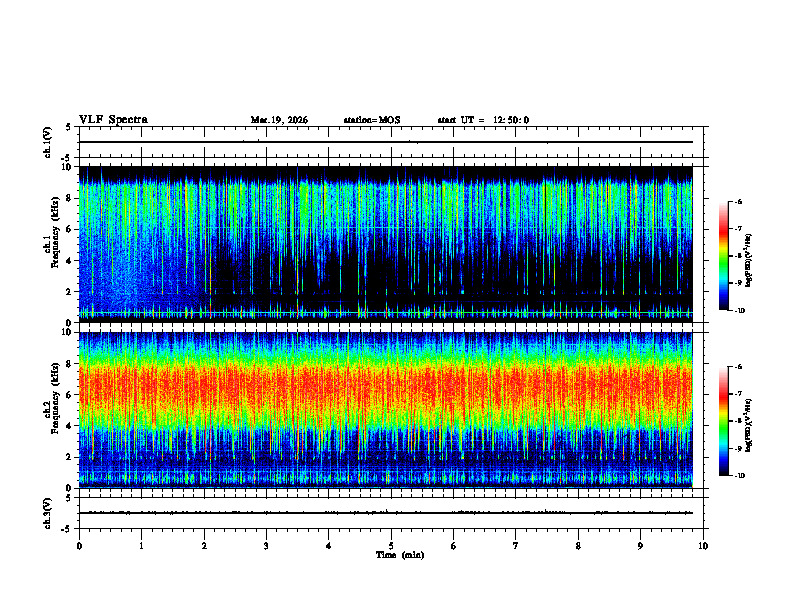Click the "-10" label on the ch.2 color bar
This screenshot has width=792, height=612.
coord(740,475)
